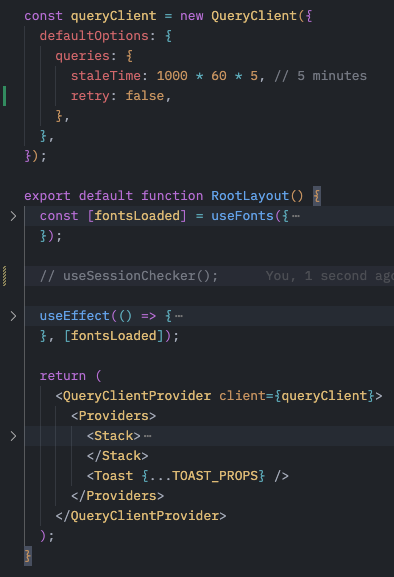Click the QueryClient constructor name
The image size is (394, 577).
(x=254, y=16)
